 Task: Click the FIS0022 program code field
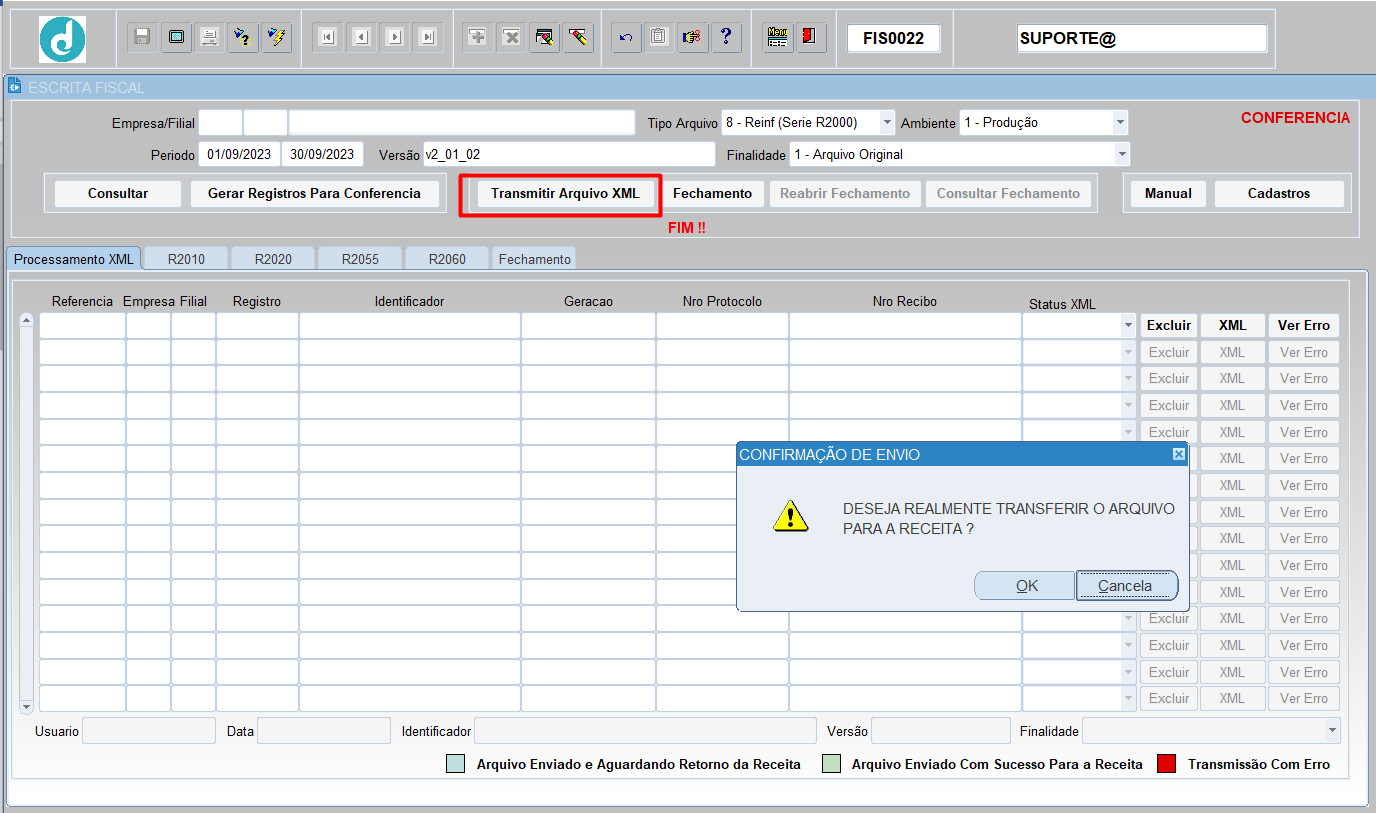pyautogui.click(x=894, y=38)
